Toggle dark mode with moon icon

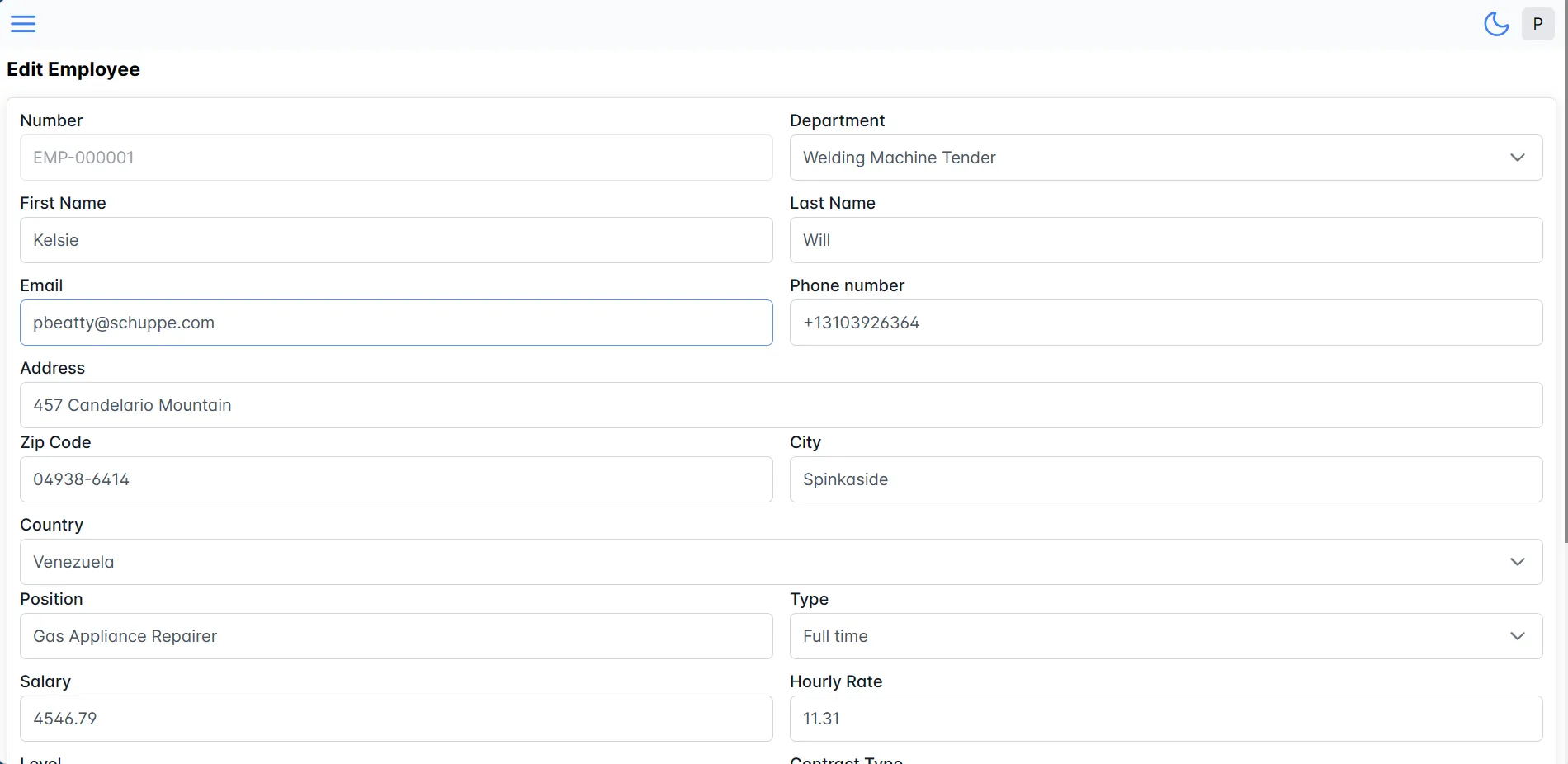pyautogui.click(x=1495, y=24)
